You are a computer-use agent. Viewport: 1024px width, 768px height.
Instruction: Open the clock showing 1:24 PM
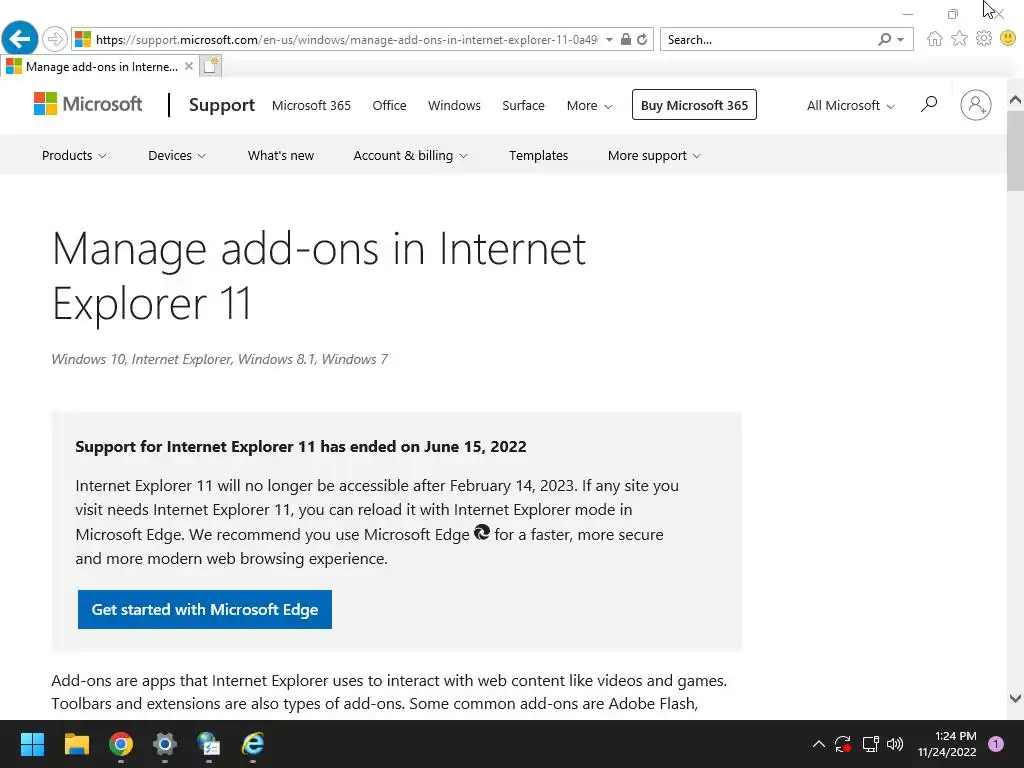point(947,744)
